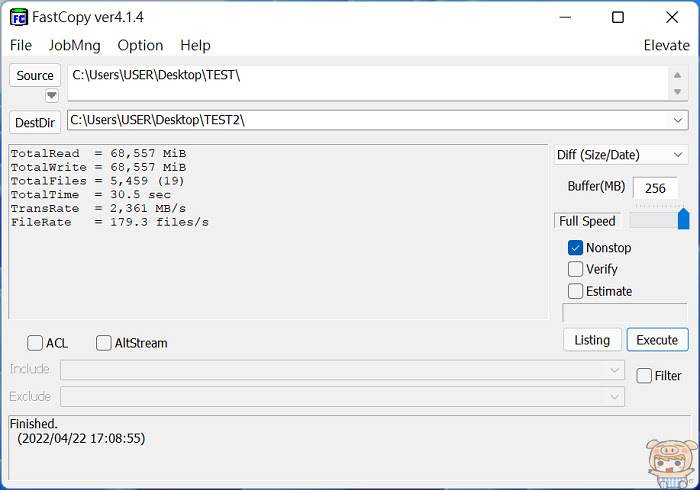Enable the Filter checkbox
Screen dimensions: 700x490
(644, 376)
